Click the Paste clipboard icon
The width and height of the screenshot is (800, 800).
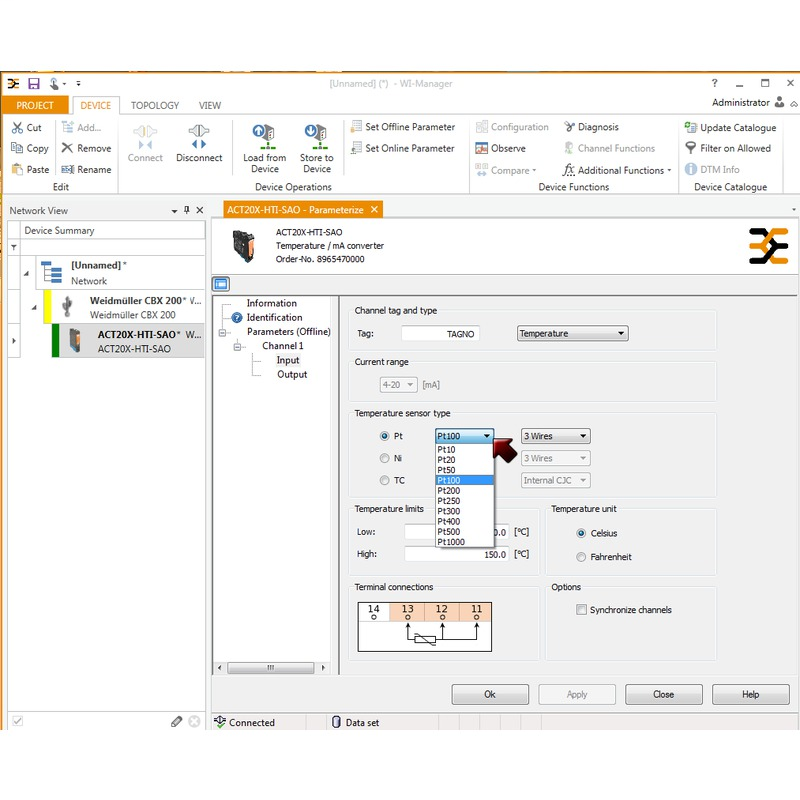(17, 169)
